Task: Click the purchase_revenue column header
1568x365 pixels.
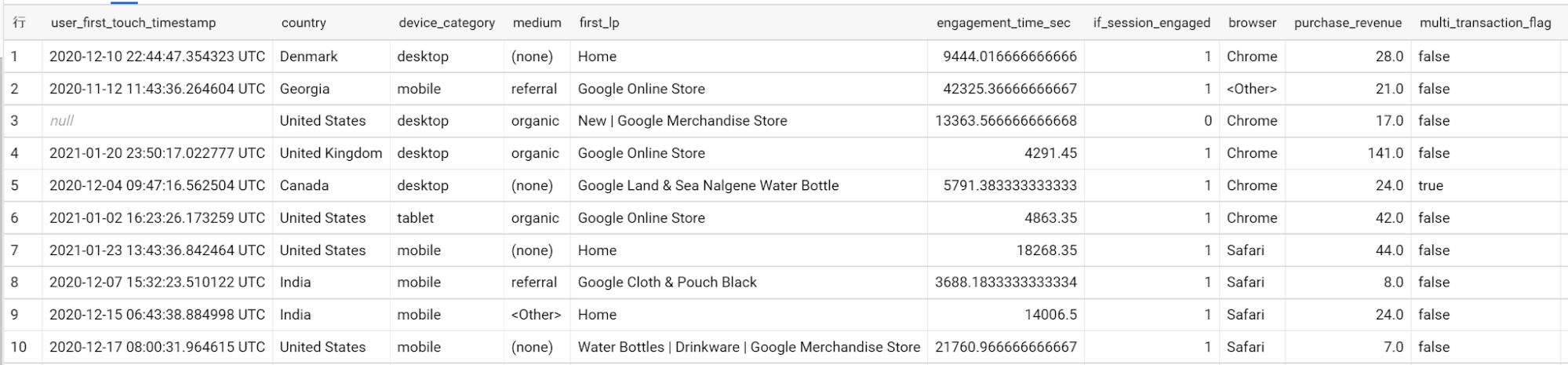Action: (1348, 23)
